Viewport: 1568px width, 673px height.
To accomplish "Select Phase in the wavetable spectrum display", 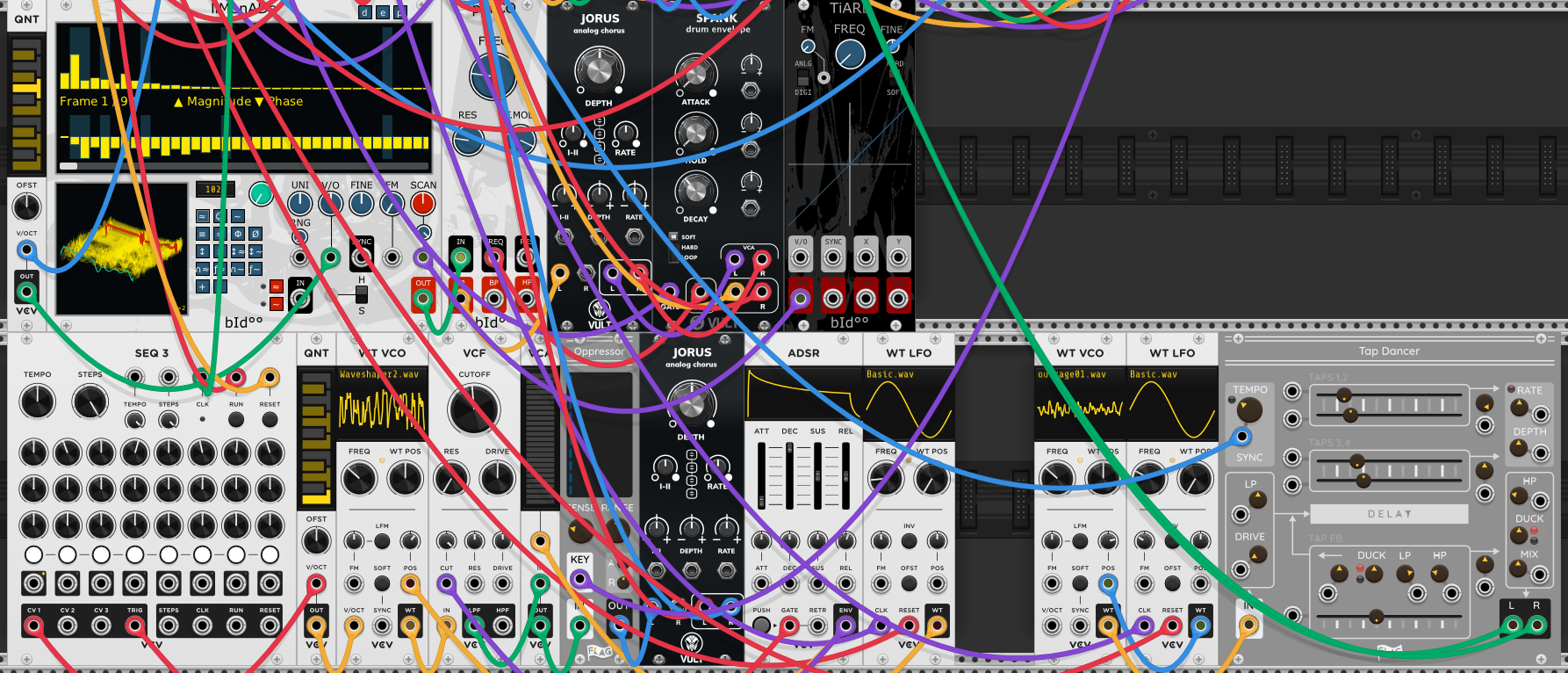I will tap(279, 102).
